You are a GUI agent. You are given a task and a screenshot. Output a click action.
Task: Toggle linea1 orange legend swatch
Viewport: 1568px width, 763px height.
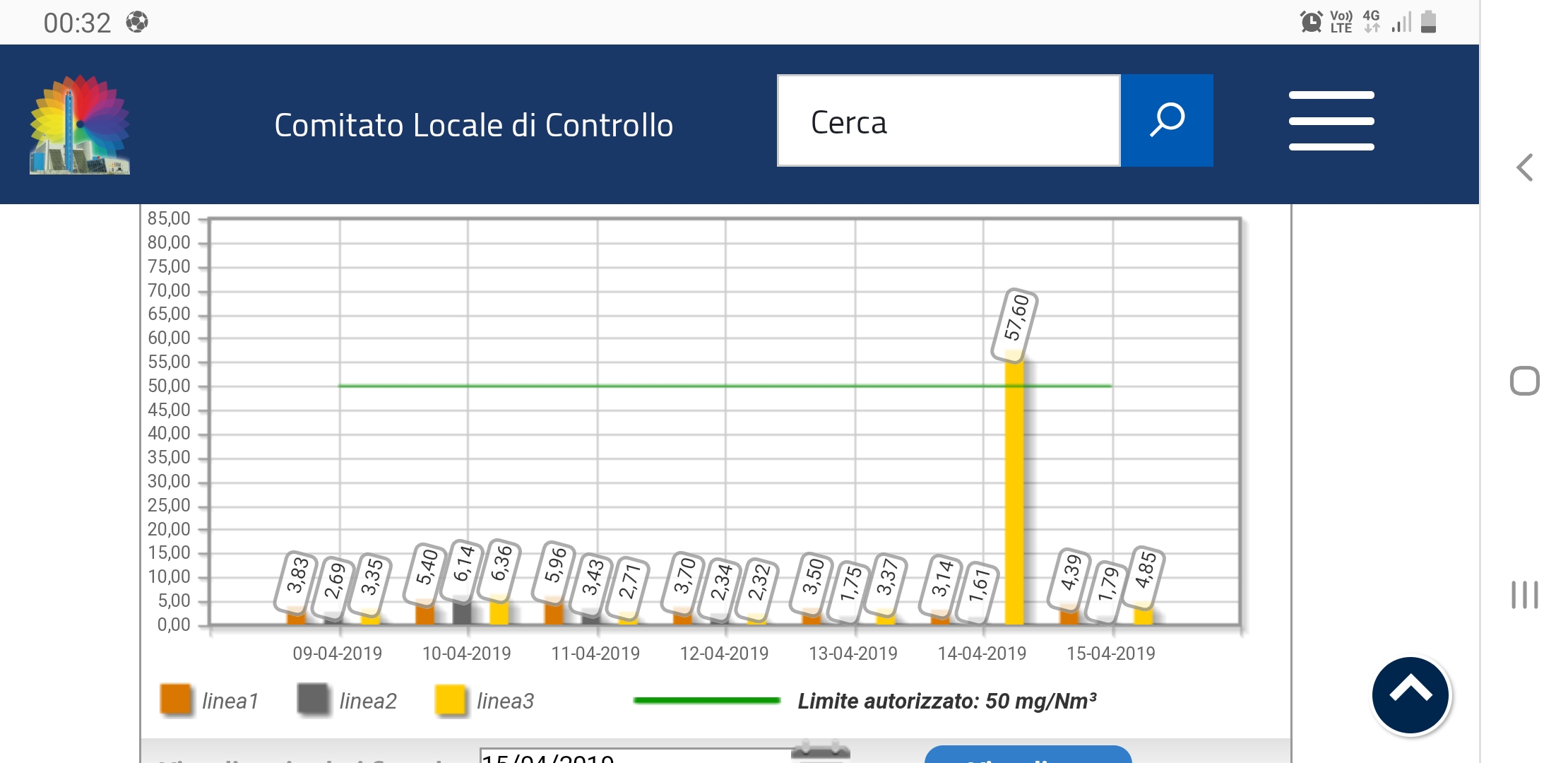click(x=175, y=699)
